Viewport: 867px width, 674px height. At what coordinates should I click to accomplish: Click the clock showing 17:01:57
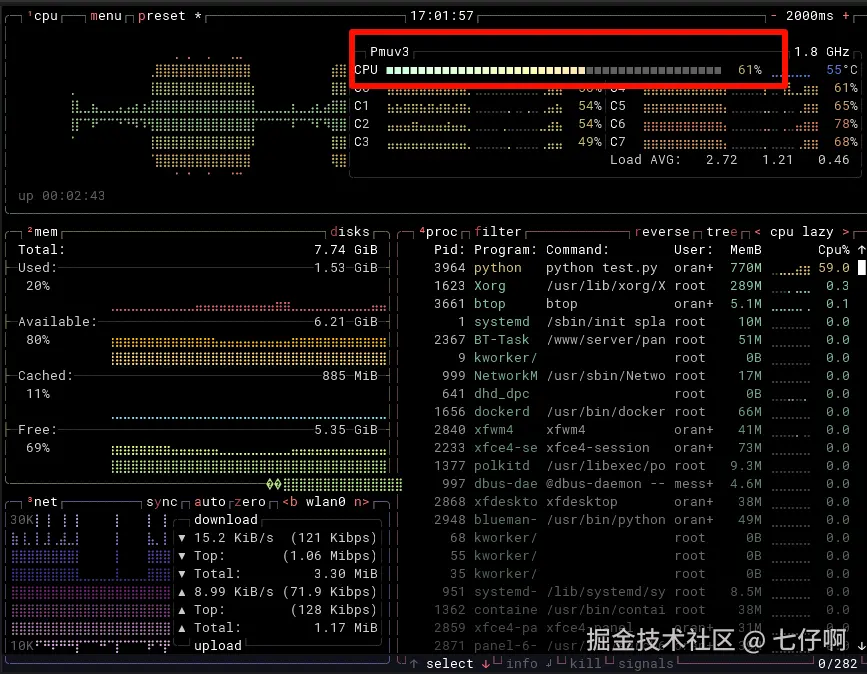tap(442, 16)
